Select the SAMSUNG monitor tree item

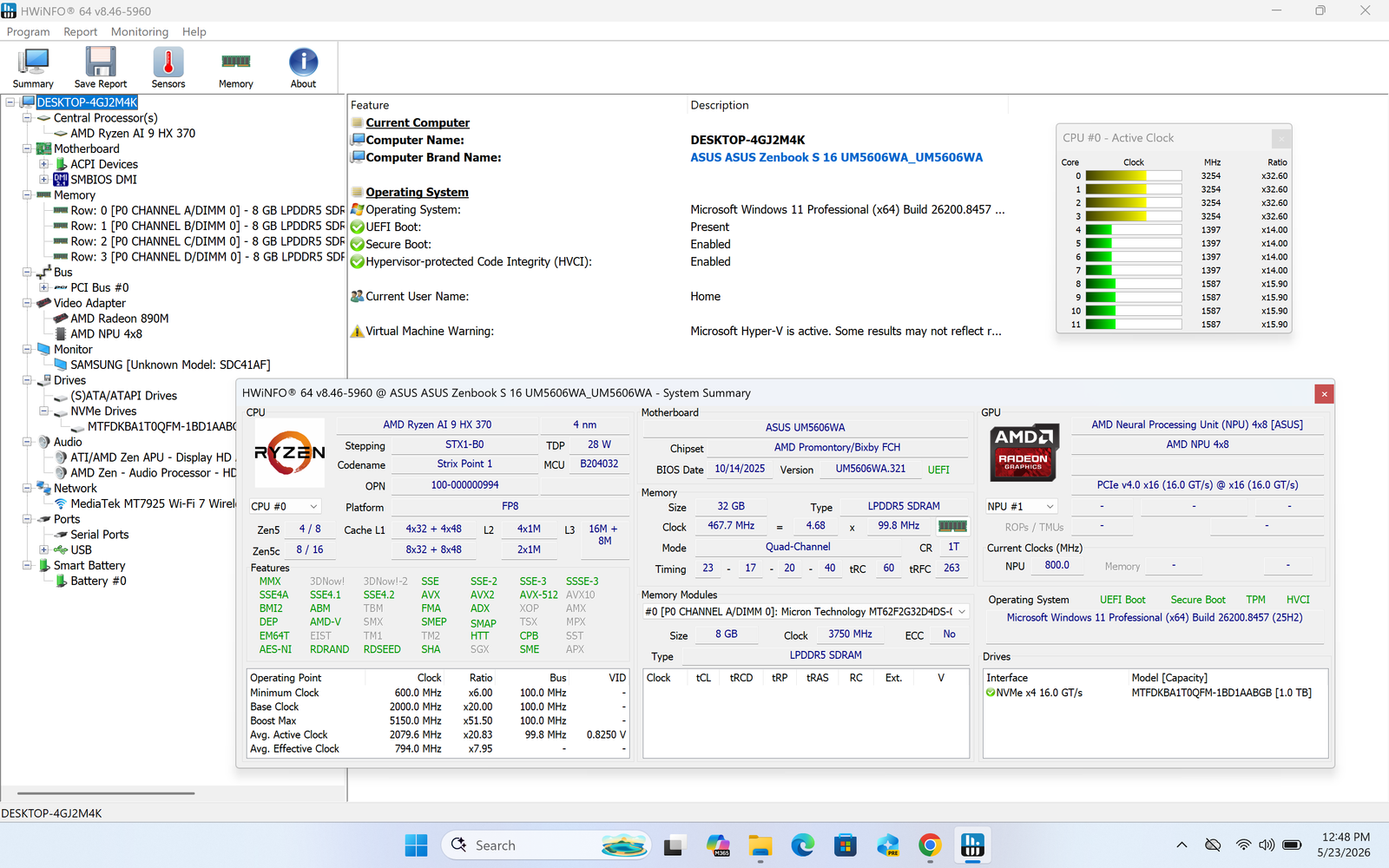coord(170,365)
